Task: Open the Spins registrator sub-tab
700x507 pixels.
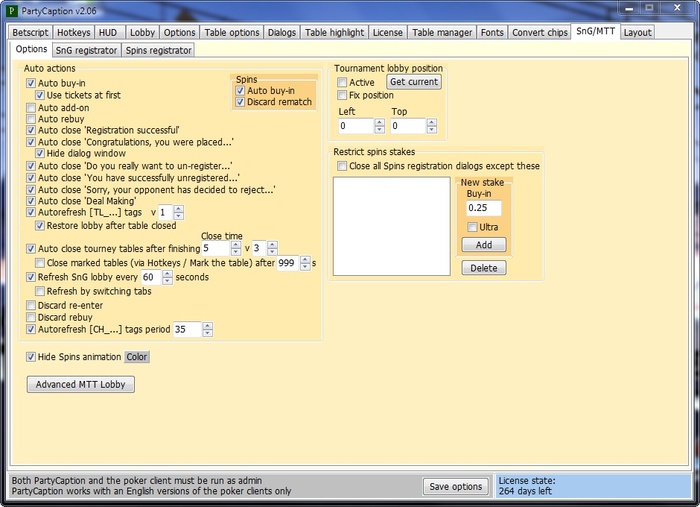Action: click(158, 50)
